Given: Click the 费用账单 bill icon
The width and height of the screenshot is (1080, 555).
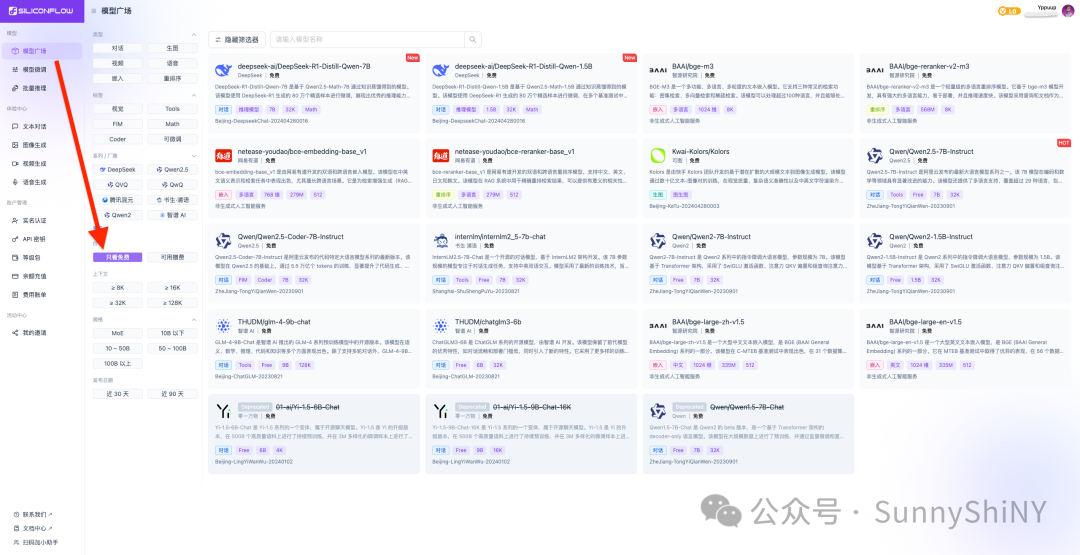Looking at the screenshot, I should [15, 295].
